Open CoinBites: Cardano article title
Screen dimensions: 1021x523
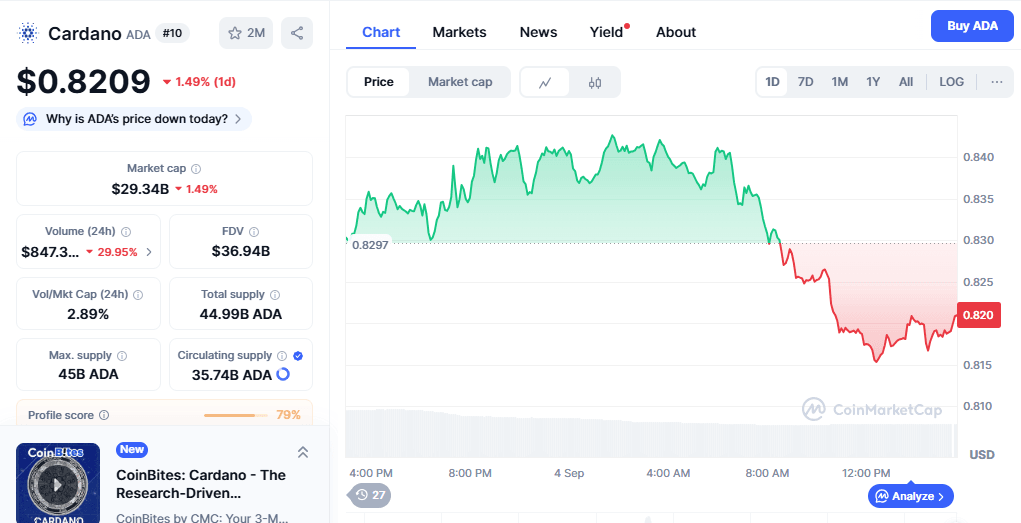click(201, 485)
